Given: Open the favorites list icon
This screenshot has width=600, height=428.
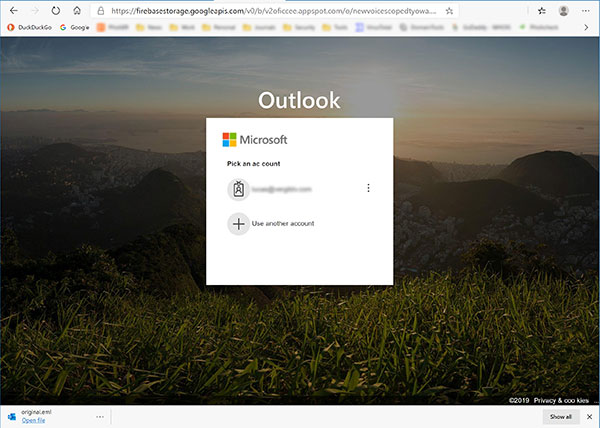Looking at the screenshot, I should (542, 11).
